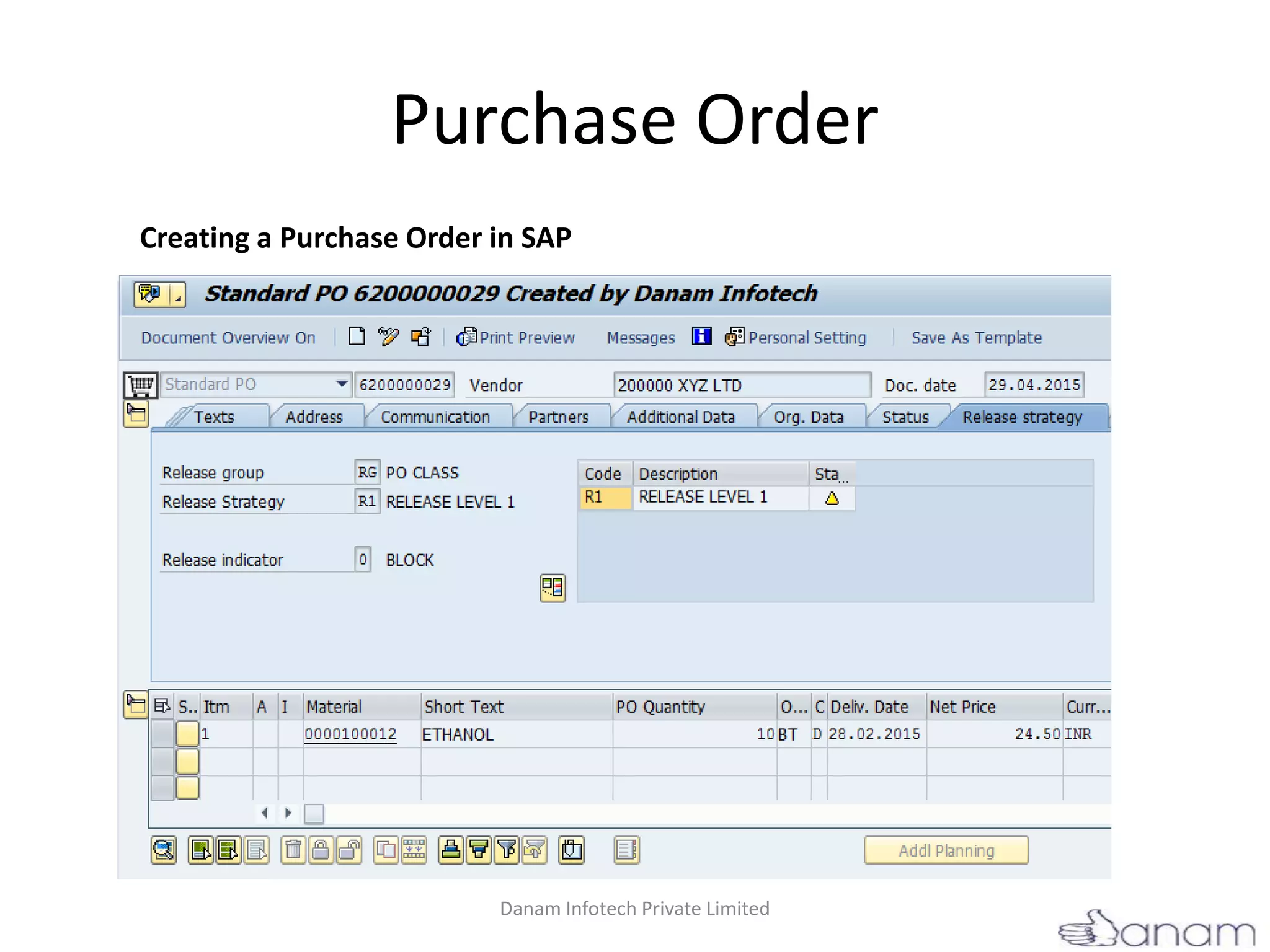Click the Doc. date field 29.04.2015
Viewport: 1270px width, 952px height.
1034,385
